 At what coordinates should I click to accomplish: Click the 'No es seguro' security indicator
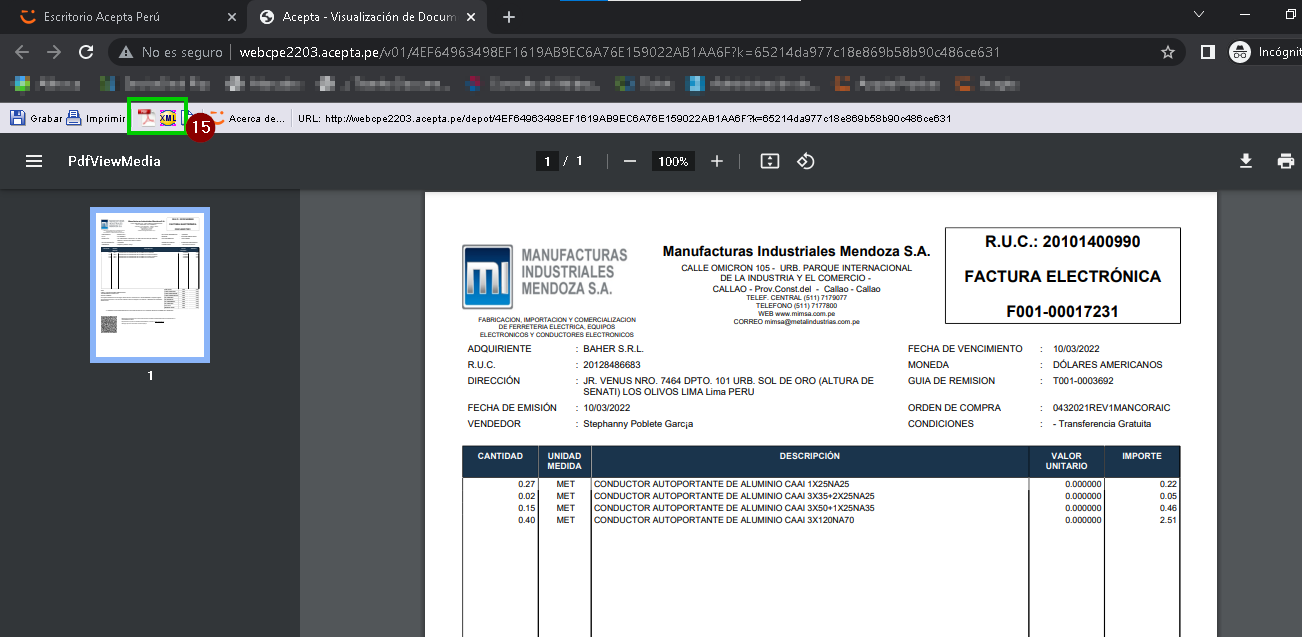tap(169, 52)
